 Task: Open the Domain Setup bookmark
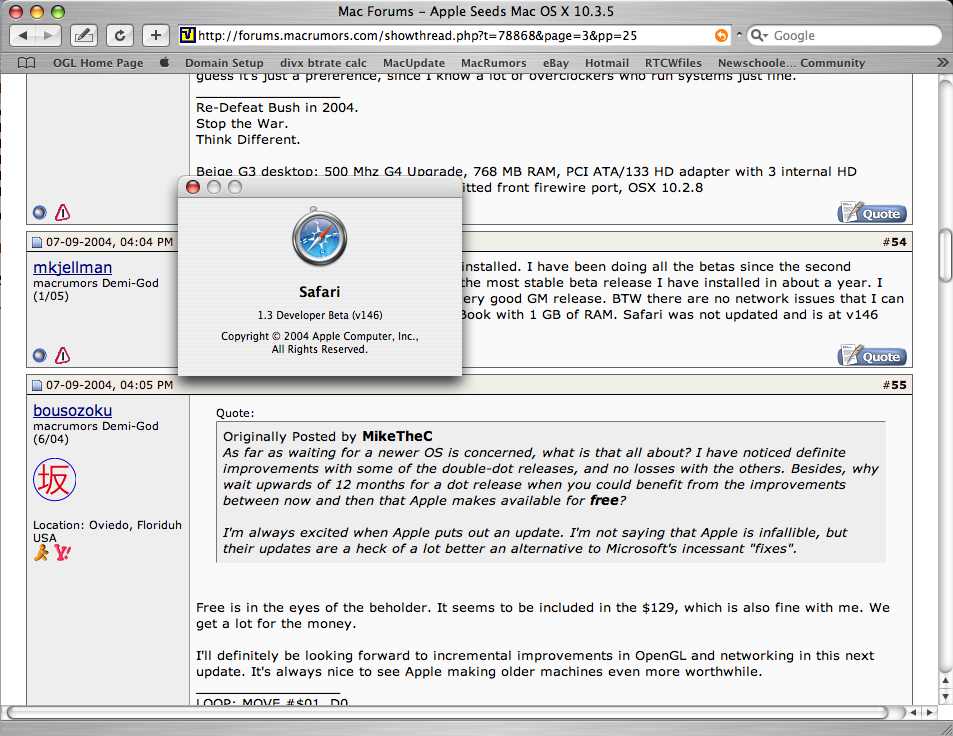[x=224, y=63]
